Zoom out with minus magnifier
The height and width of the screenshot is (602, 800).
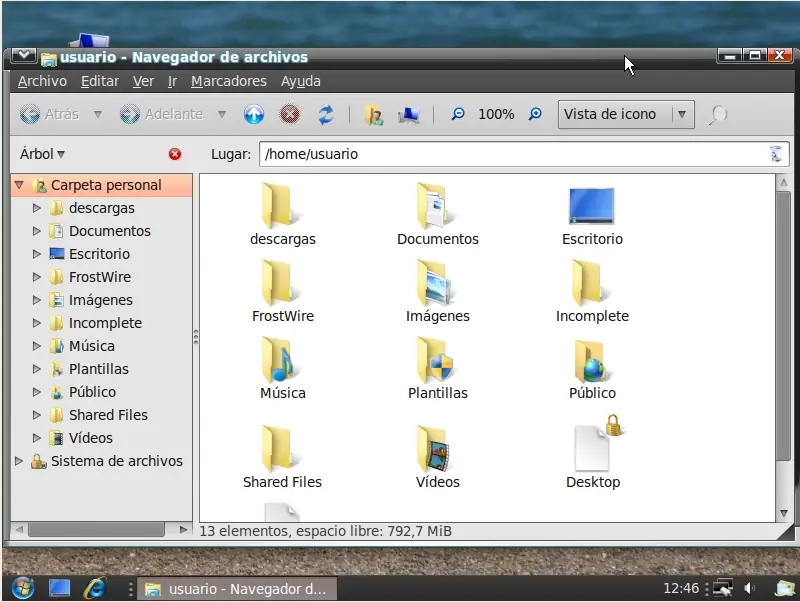(458, 114)
